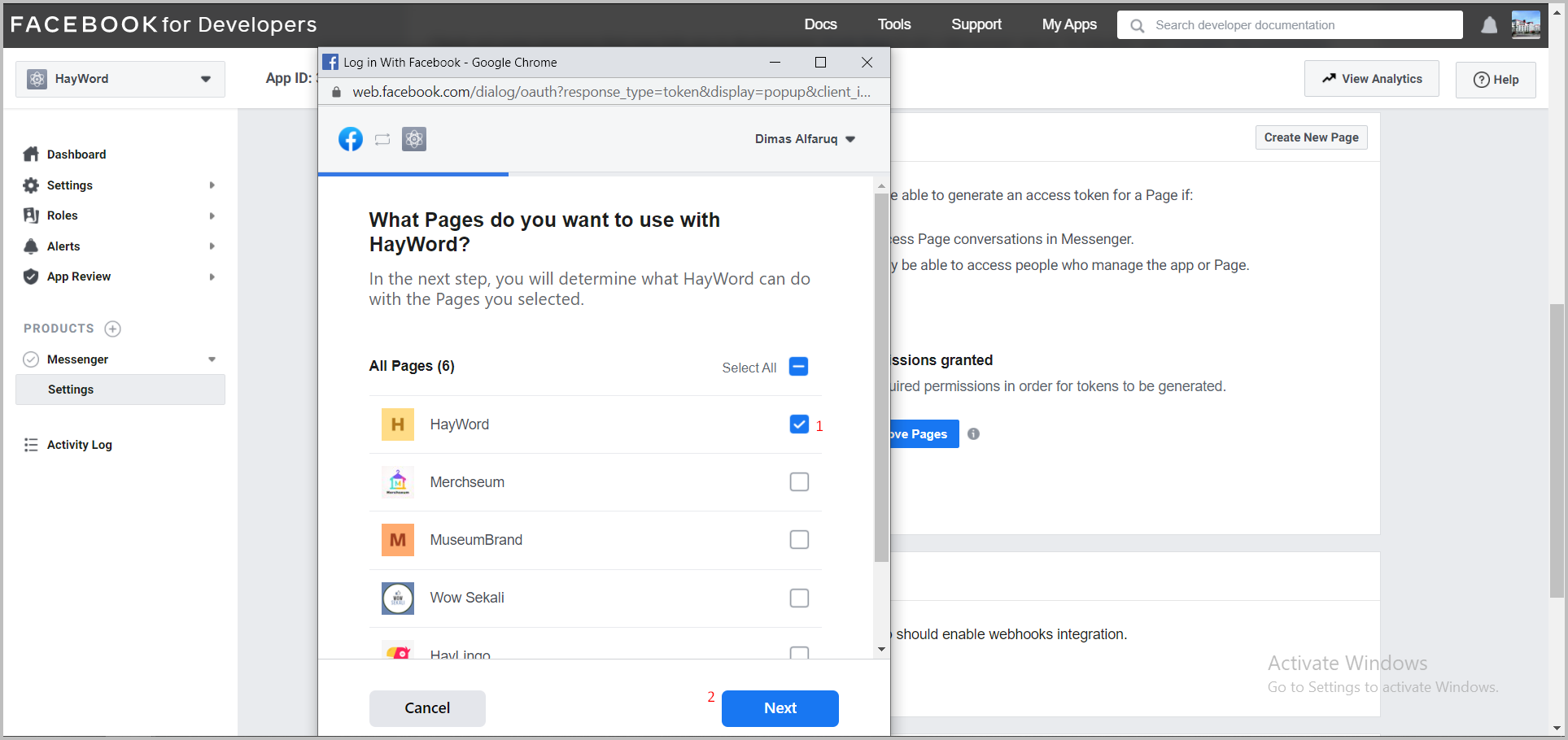Image resolution: width=1568 pixels, height=740 pixels.
Task: Click the HayWord app gear icon in selector
Action: pos(37,79)
